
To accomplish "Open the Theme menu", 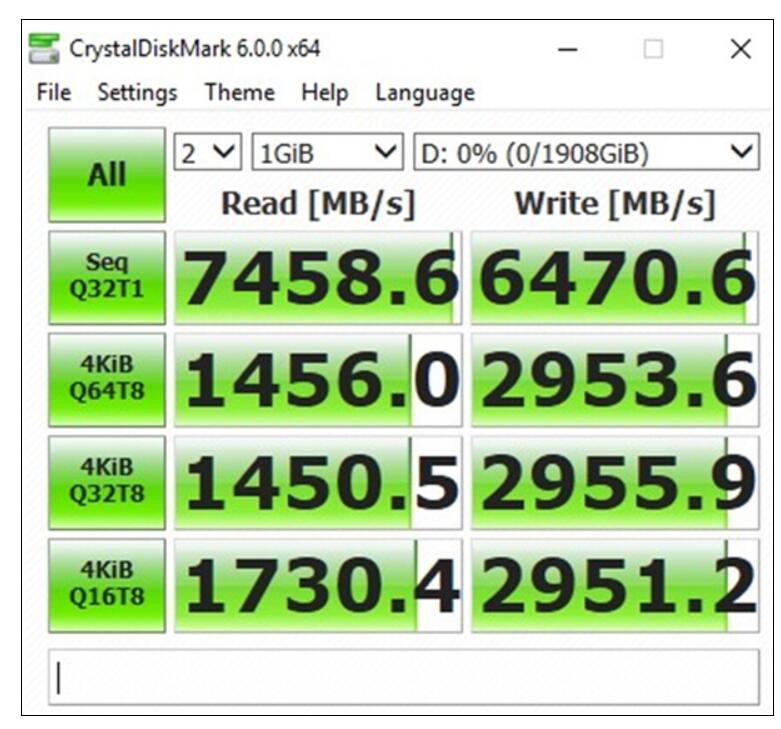I will coord(240,93).
